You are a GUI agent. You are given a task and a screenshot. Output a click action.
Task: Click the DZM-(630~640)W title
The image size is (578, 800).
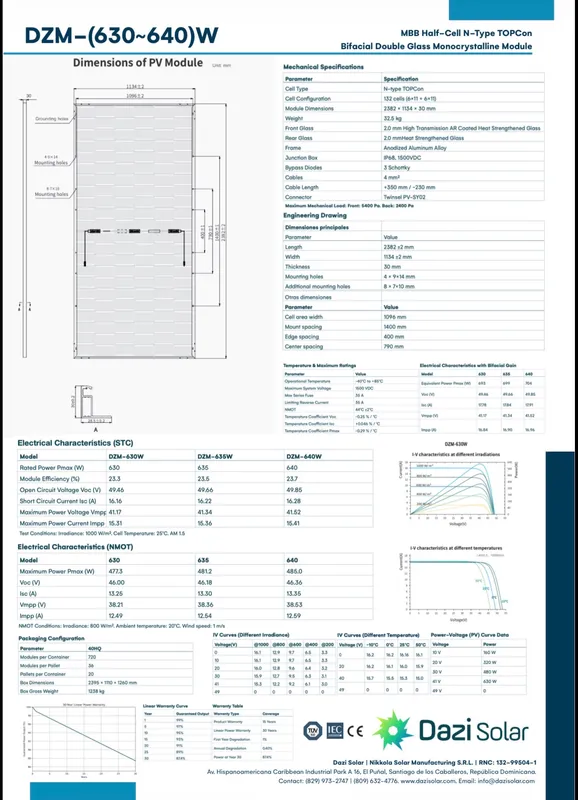[121, 35]
